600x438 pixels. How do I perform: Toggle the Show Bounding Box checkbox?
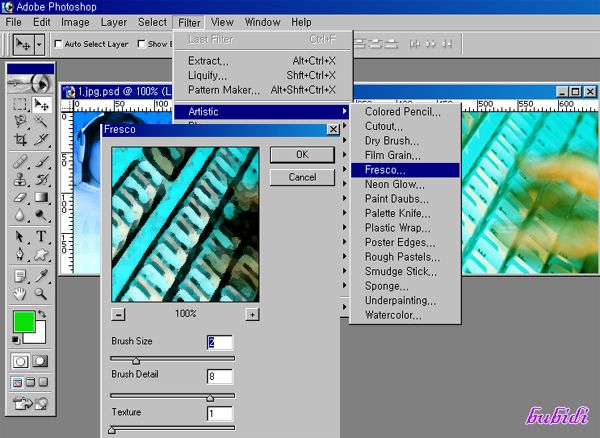click(141, 44)
